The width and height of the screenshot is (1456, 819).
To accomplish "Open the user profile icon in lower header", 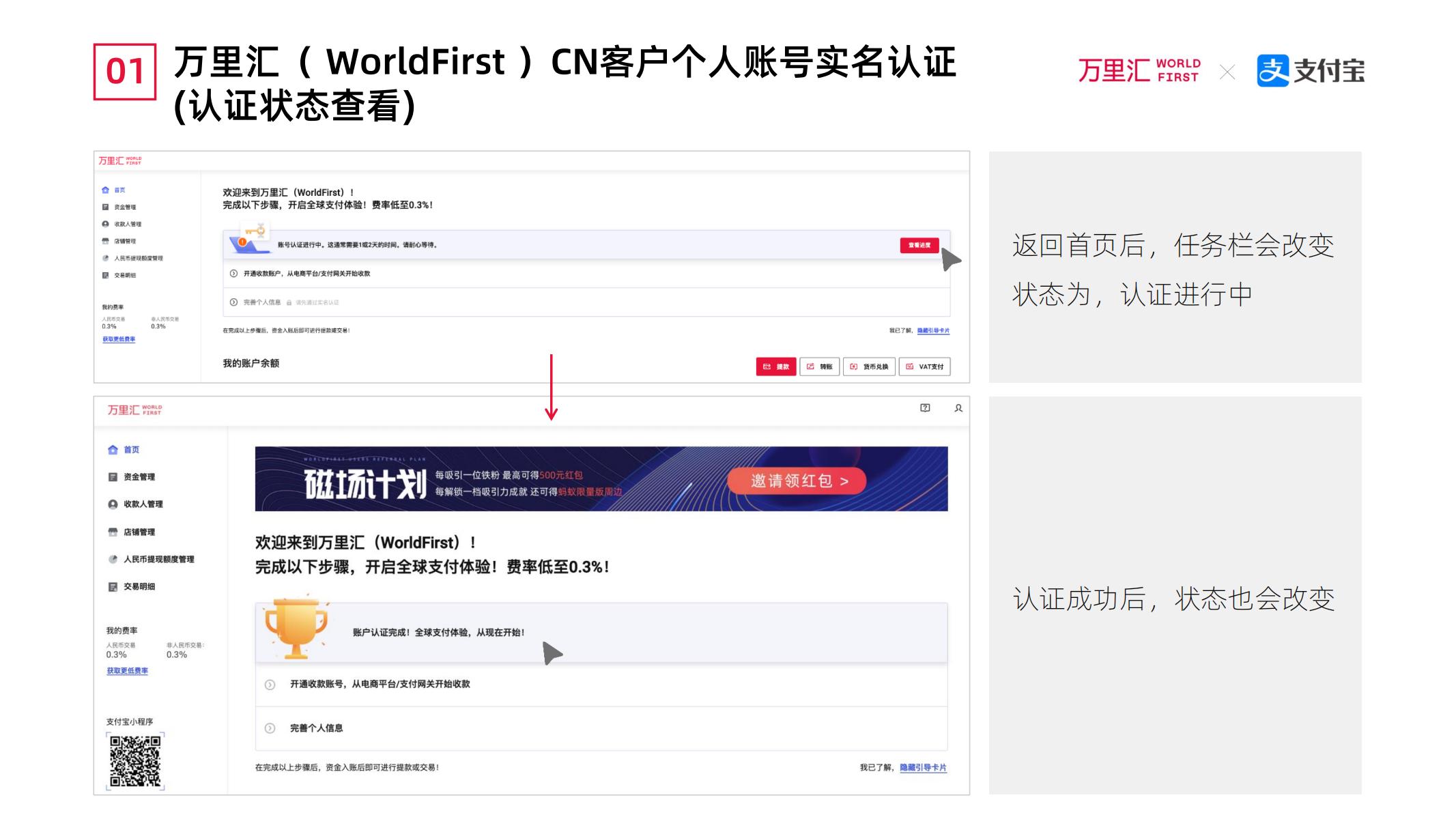I will (958, 408).
